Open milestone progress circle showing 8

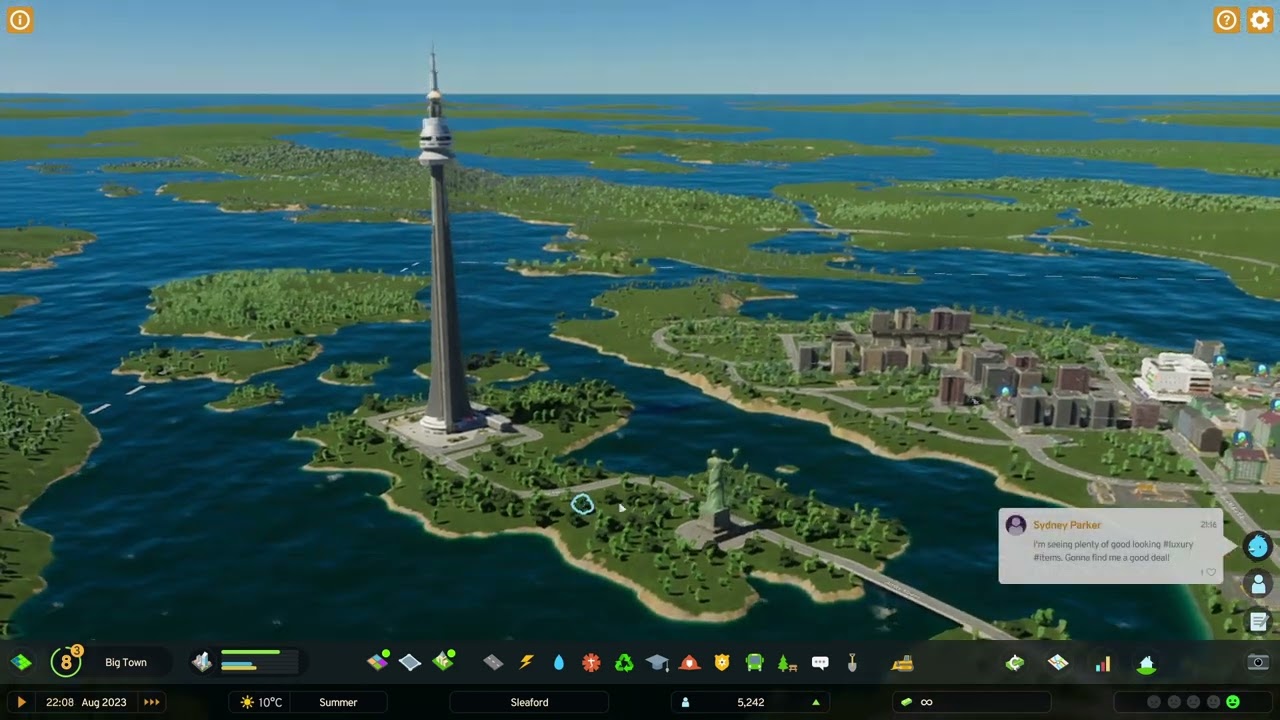tap(66, 662)
